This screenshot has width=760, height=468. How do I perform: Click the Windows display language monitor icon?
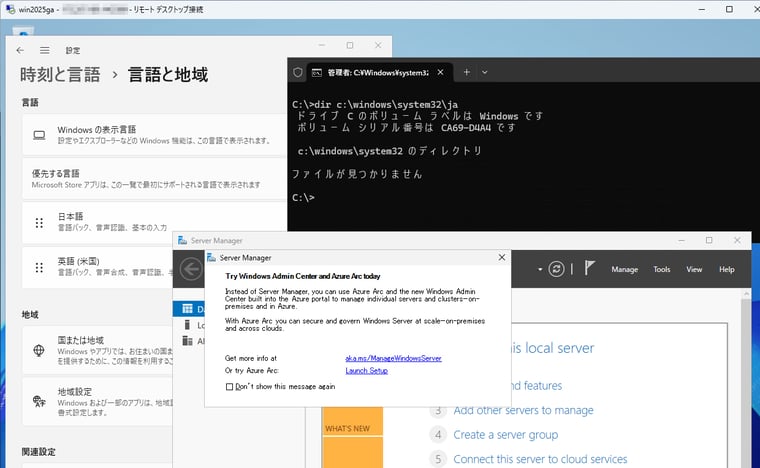pyautogui.click(x=39, y=135)
